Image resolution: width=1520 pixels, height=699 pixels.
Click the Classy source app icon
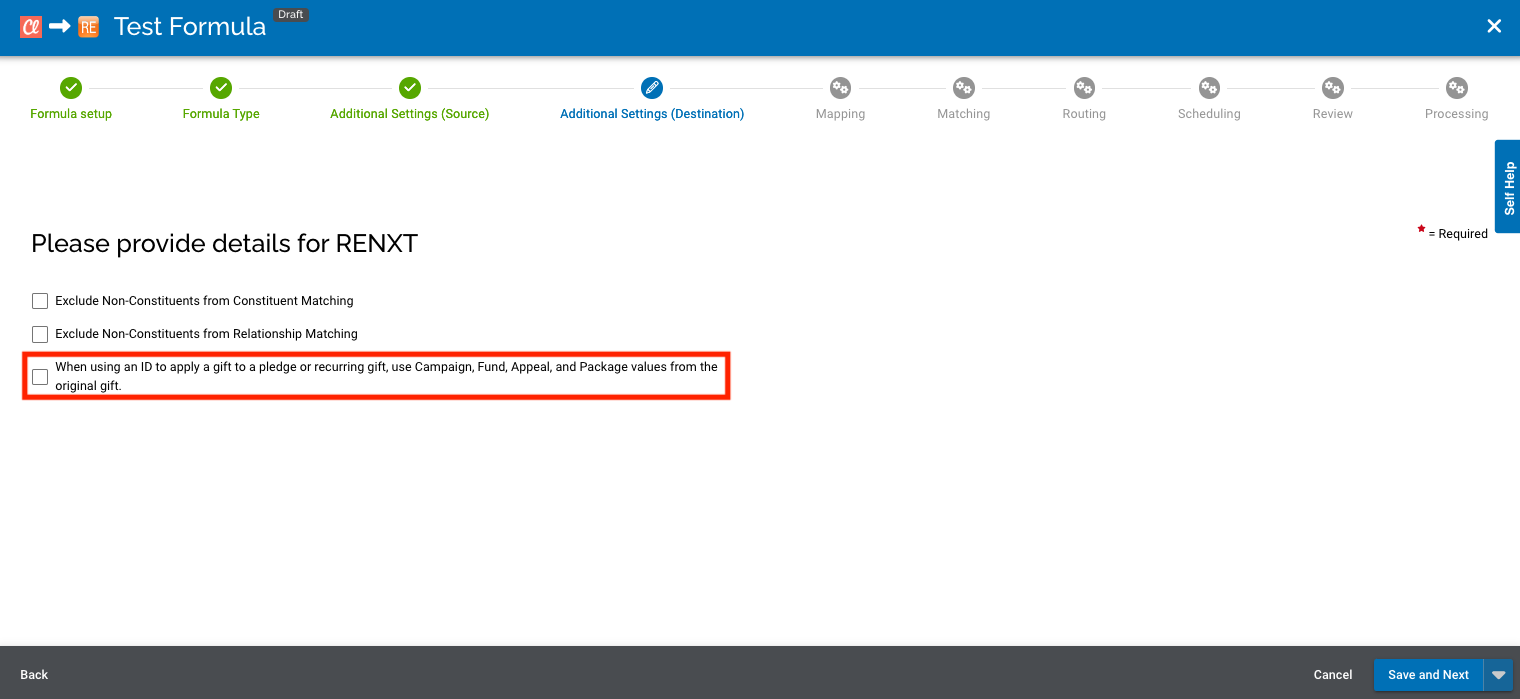tap(30, 26)
